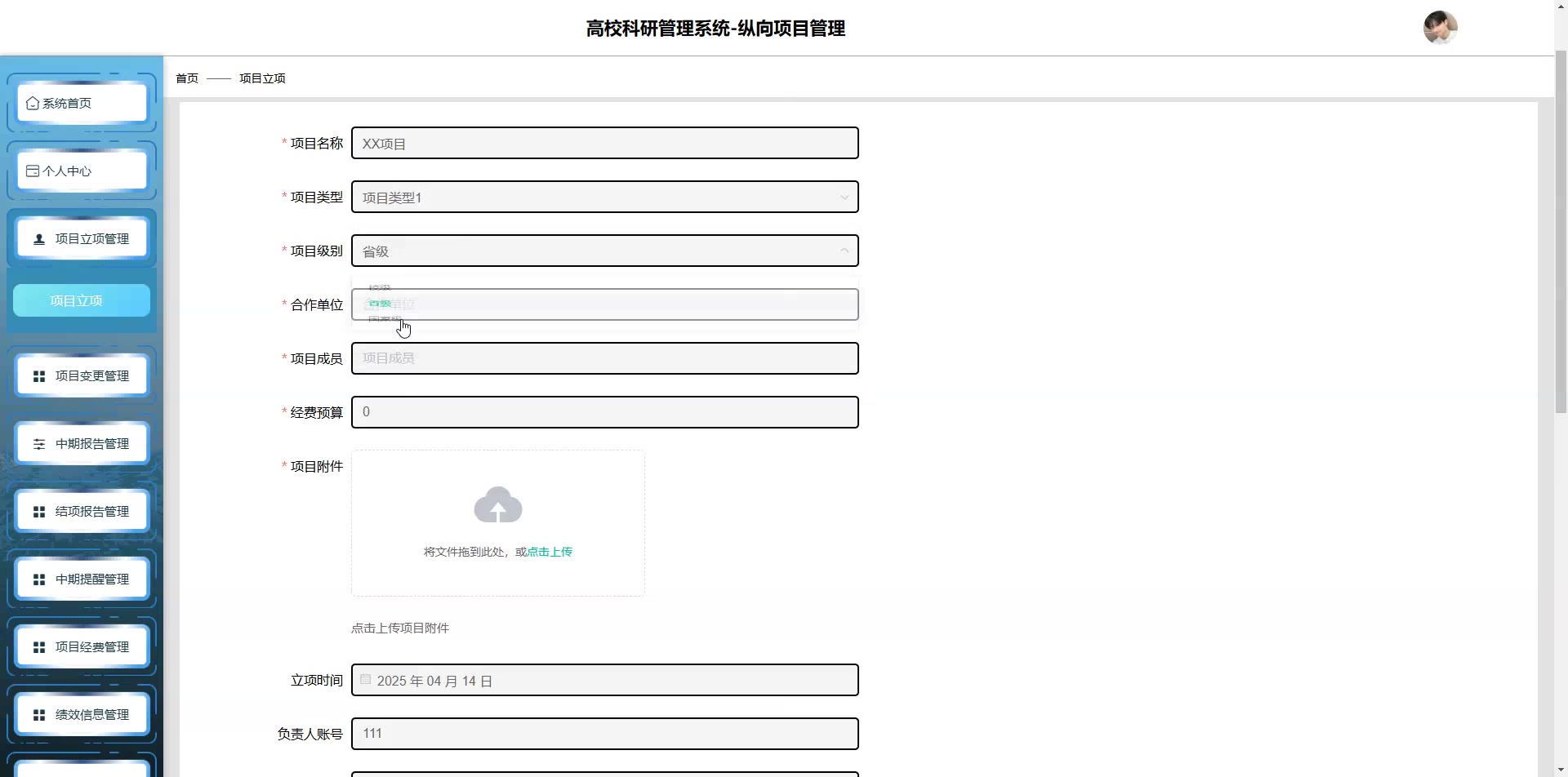
Task: Collapse the 项目立项管理 sidebar menu
Action: 82,239
